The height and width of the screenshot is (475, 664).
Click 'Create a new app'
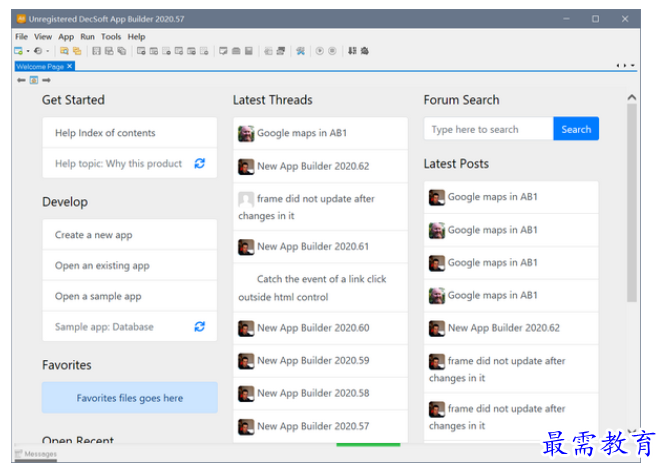click(x=130, y=235)
